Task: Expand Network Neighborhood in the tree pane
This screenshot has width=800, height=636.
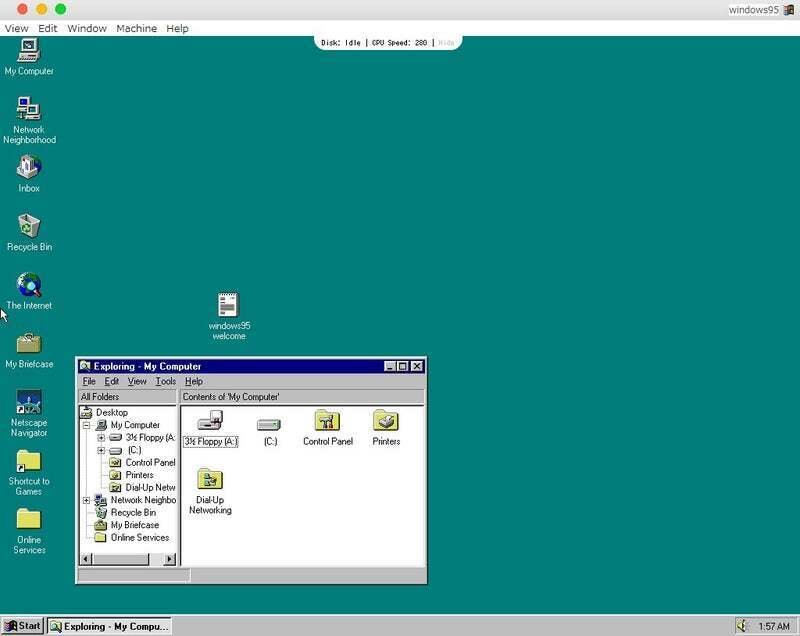Action: [x=84, y=499]
